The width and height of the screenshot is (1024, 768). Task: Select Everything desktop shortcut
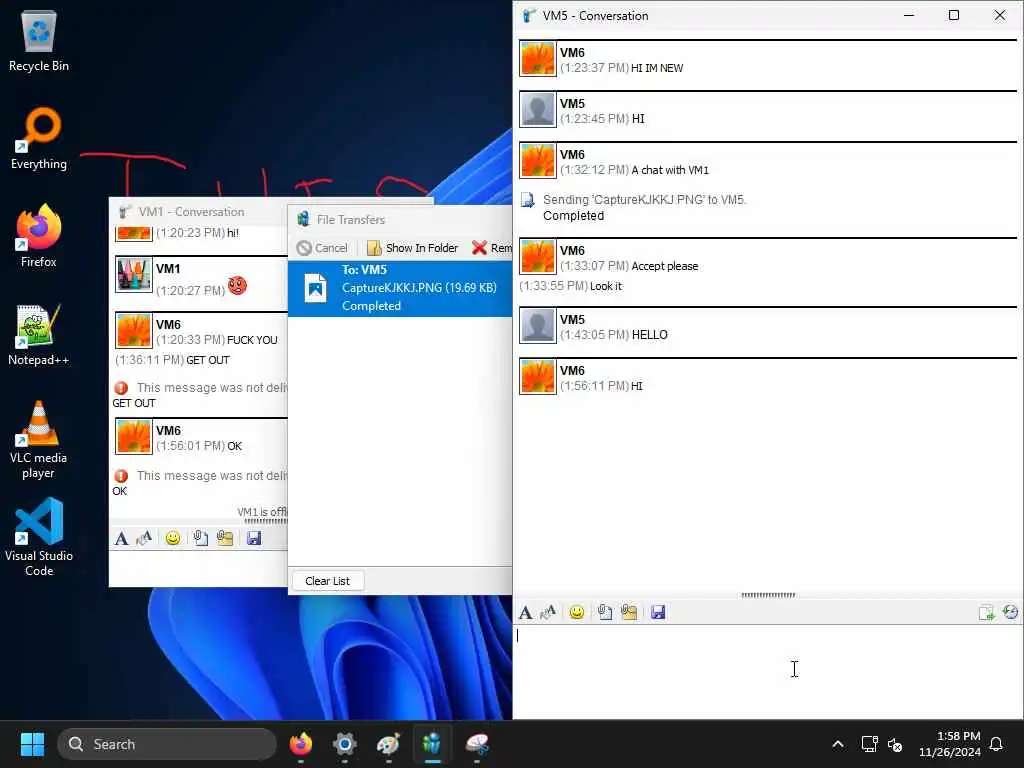[x=39, y=139]
